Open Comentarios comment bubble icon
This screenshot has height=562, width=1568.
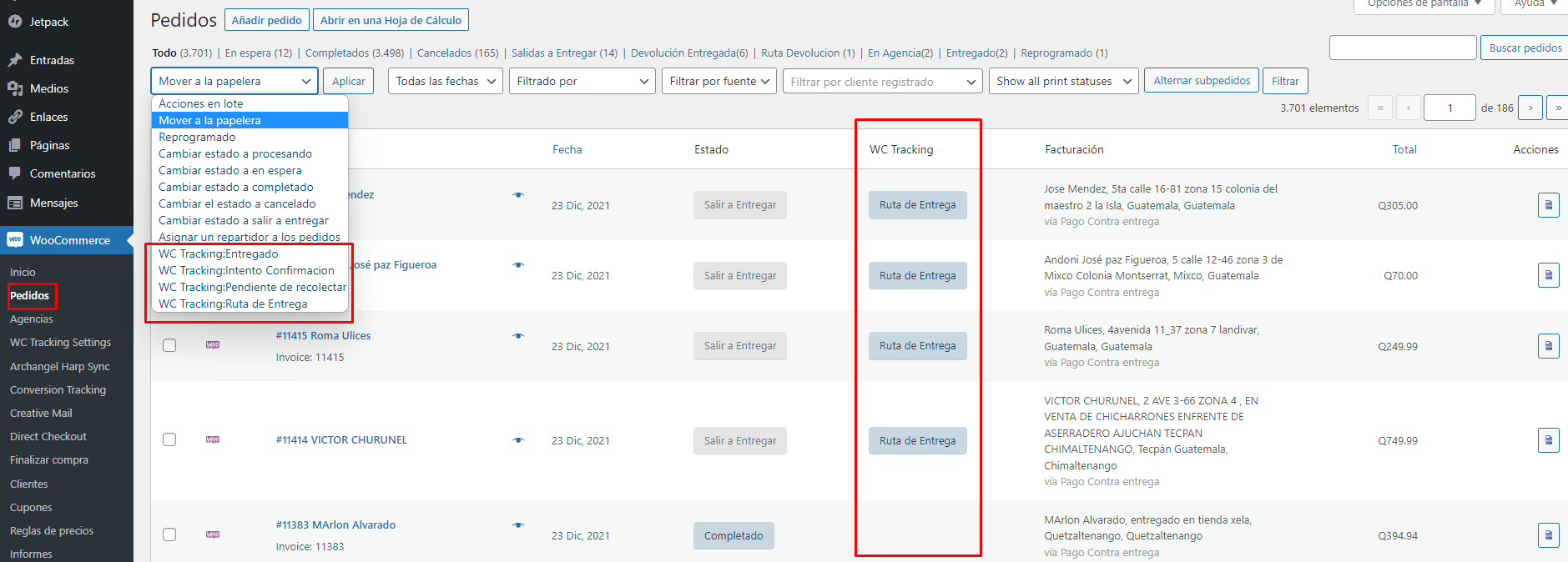[x=15, y=173]
